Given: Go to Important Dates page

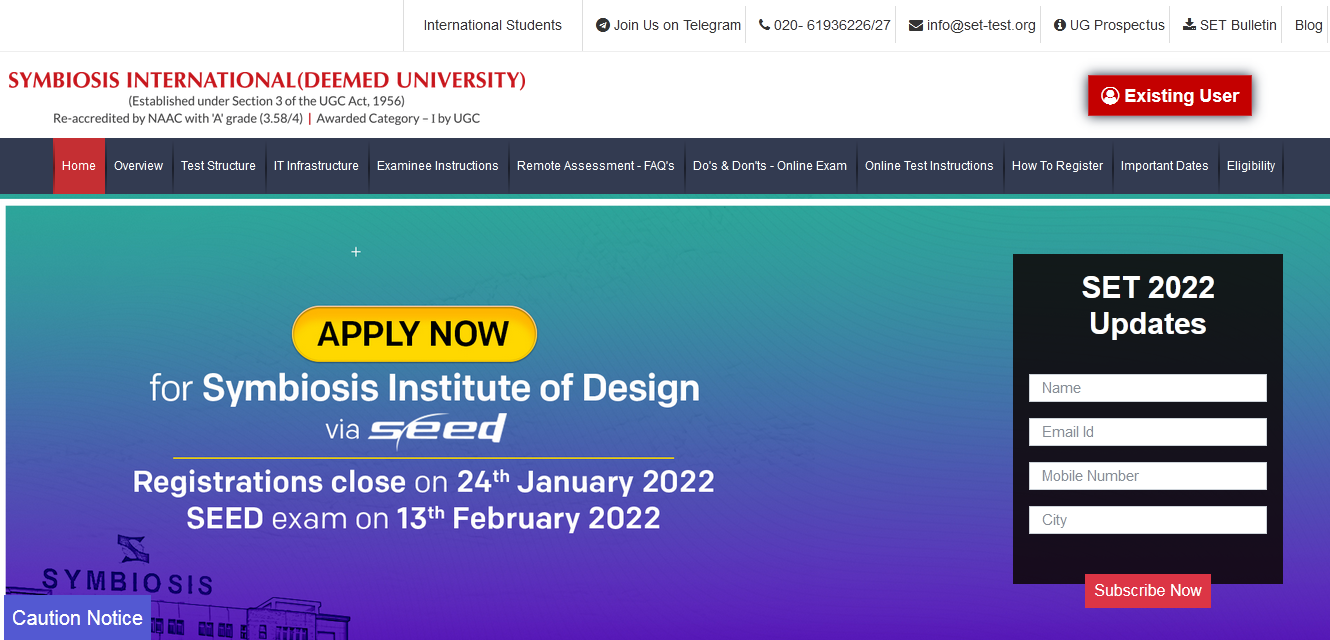Looking at the screenshot, I should pos(1164,166).
